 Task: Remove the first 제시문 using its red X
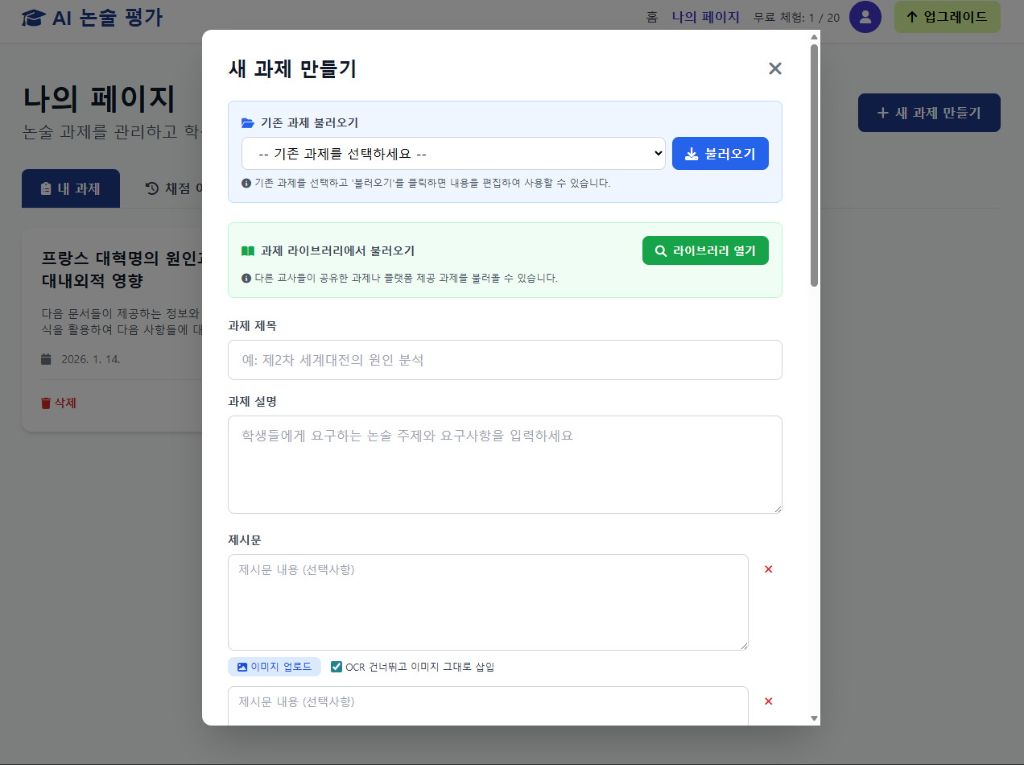768,569
